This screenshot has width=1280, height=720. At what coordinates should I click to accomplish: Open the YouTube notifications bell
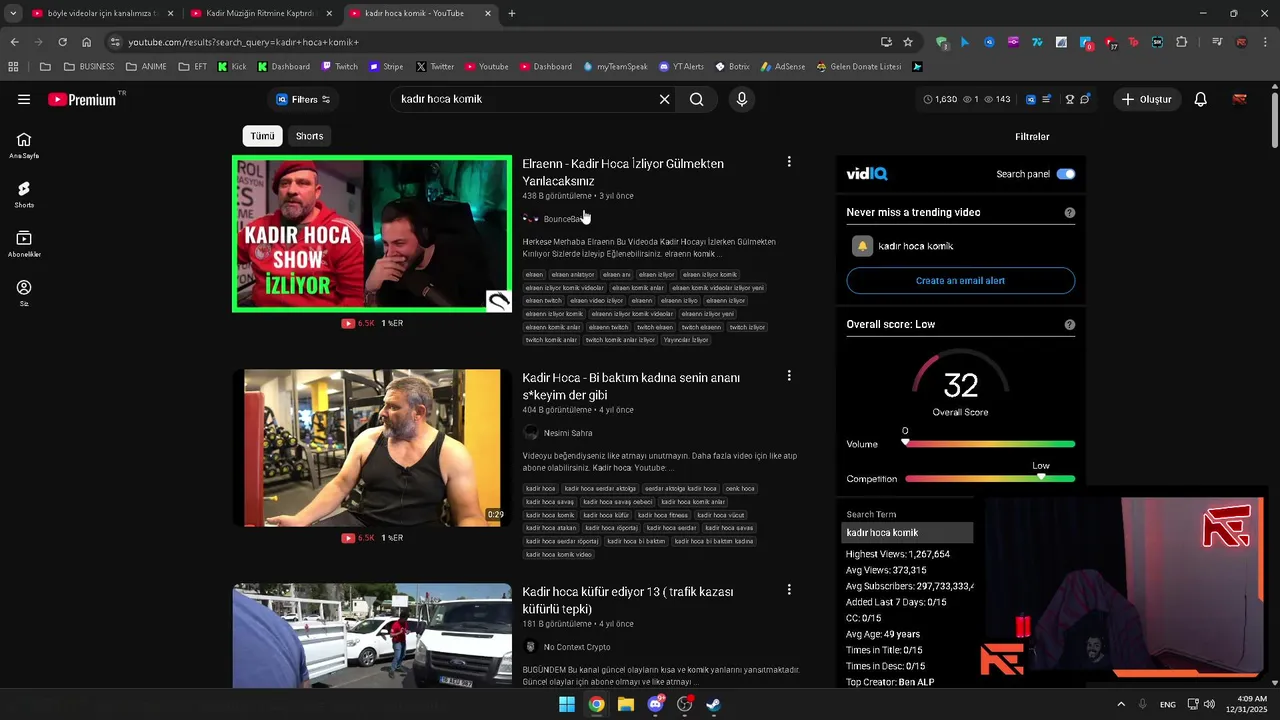1201,99
